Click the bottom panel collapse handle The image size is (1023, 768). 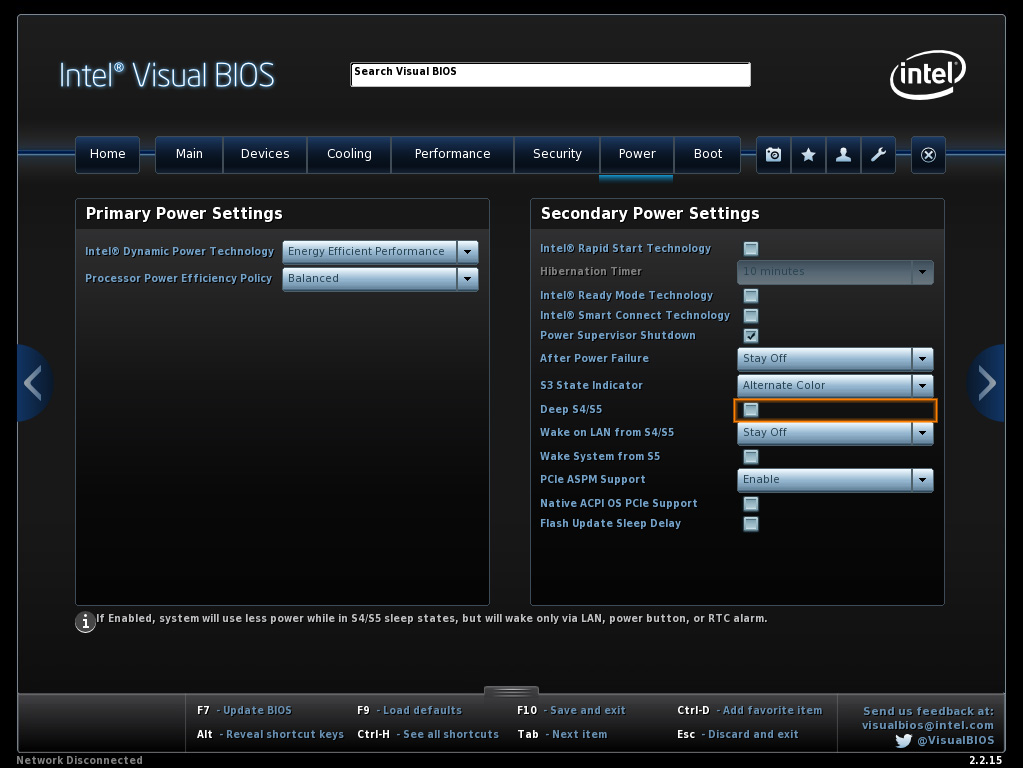(512, 691)
